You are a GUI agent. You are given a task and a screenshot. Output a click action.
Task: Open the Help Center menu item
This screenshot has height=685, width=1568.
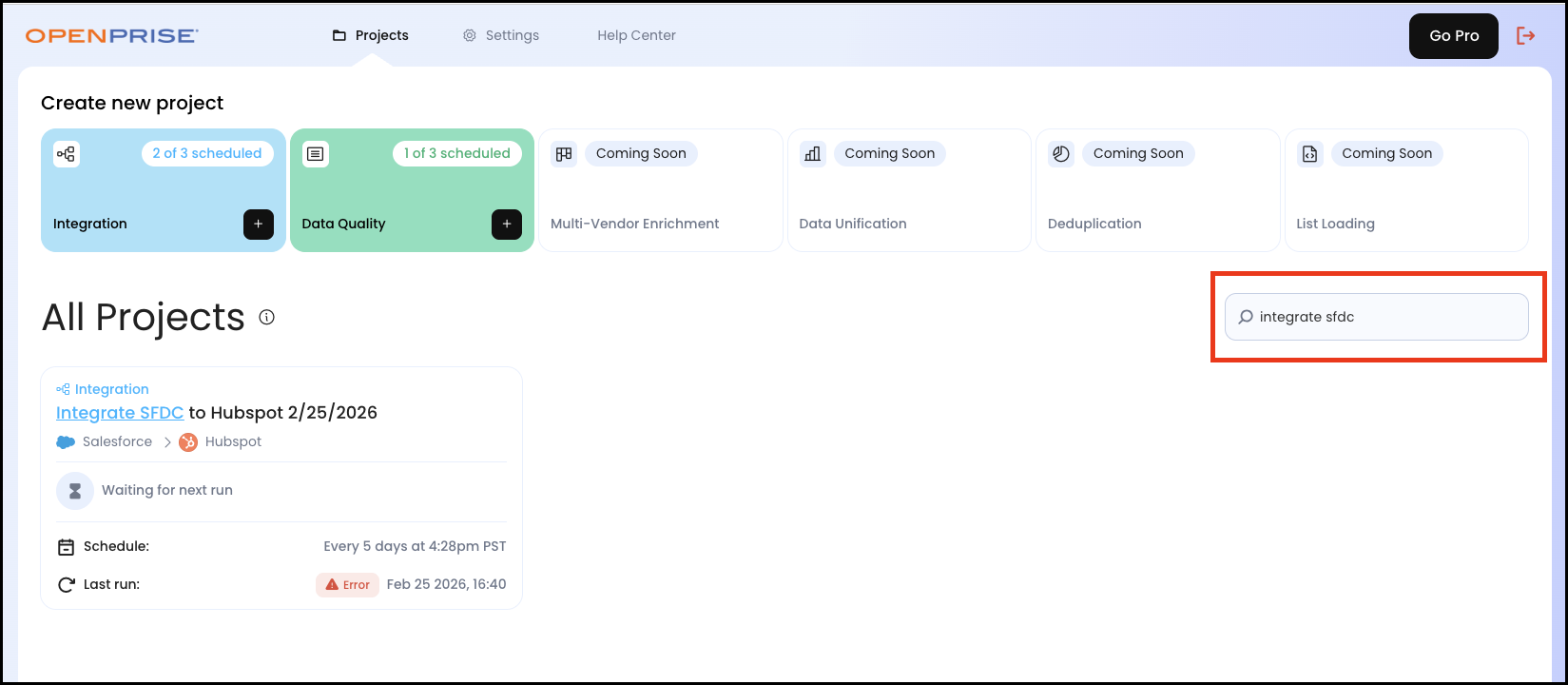point(636,36)
